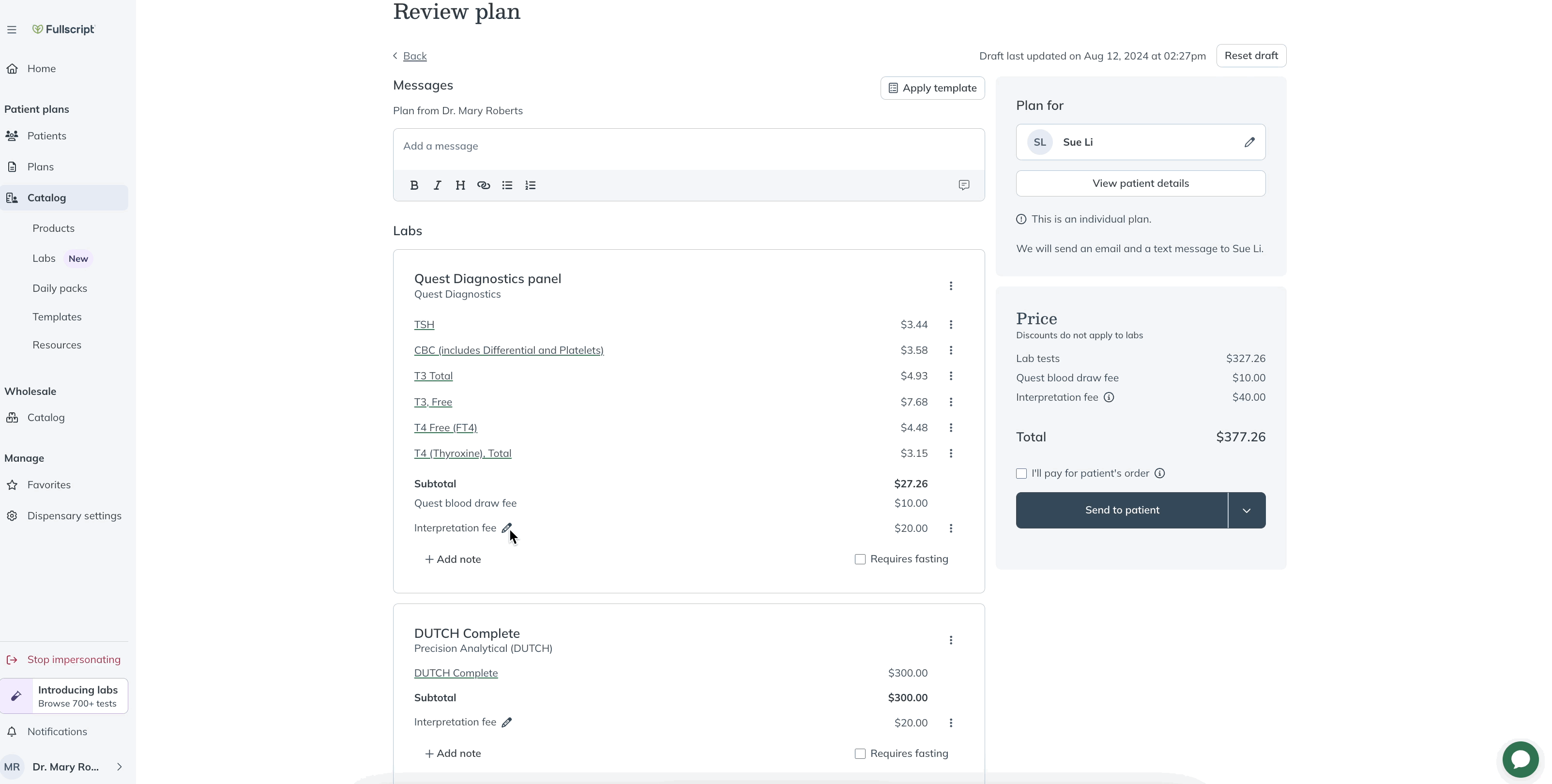Open Labs catalog submenu

(x=44, y=258)
